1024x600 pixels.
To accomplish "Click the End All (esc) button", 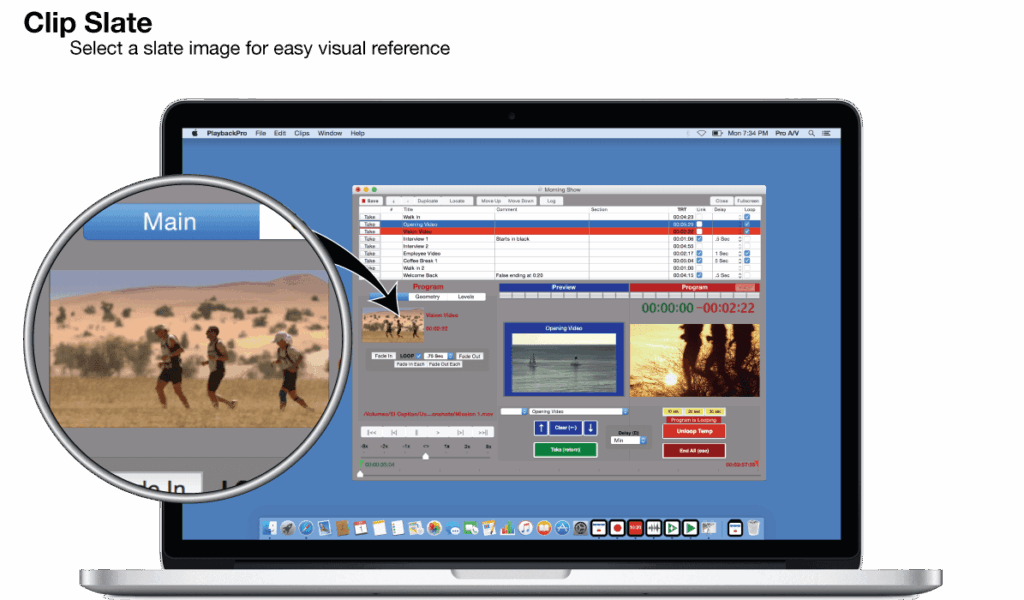I will [694, 450].
